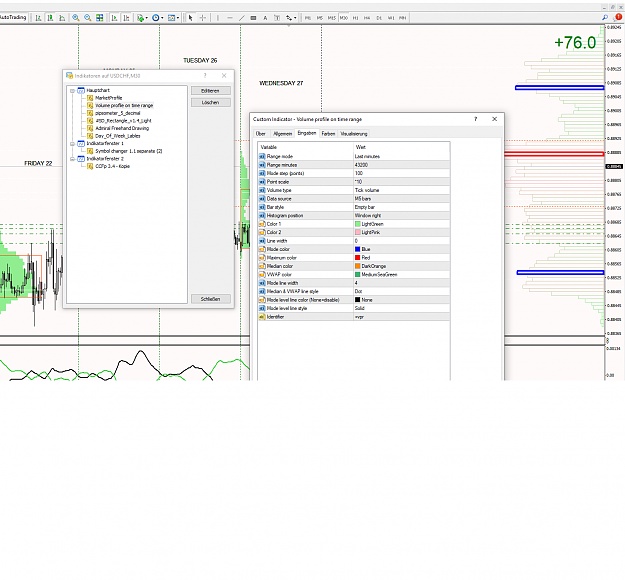Click the Mode line width value 4

tap(402, 283)
